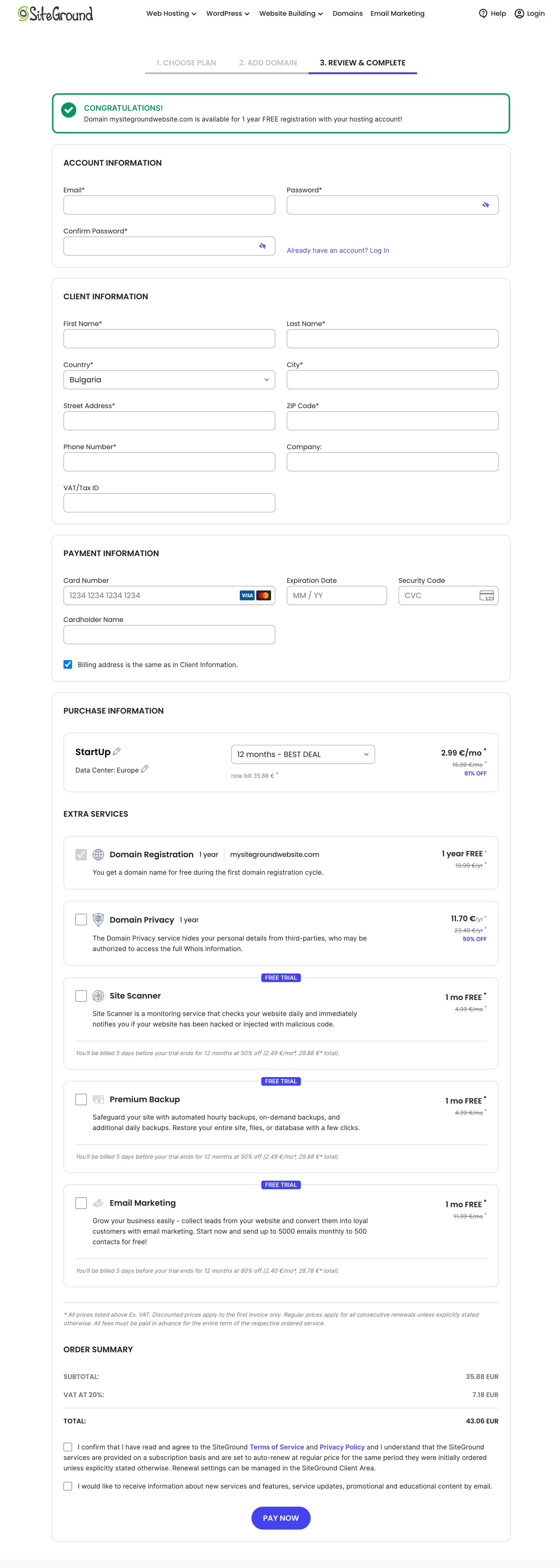Image resolution: width=560 pixels, height=1568 pixels.
Task: Select the 3. Review & Complete tab
Action: coord(363,63)
